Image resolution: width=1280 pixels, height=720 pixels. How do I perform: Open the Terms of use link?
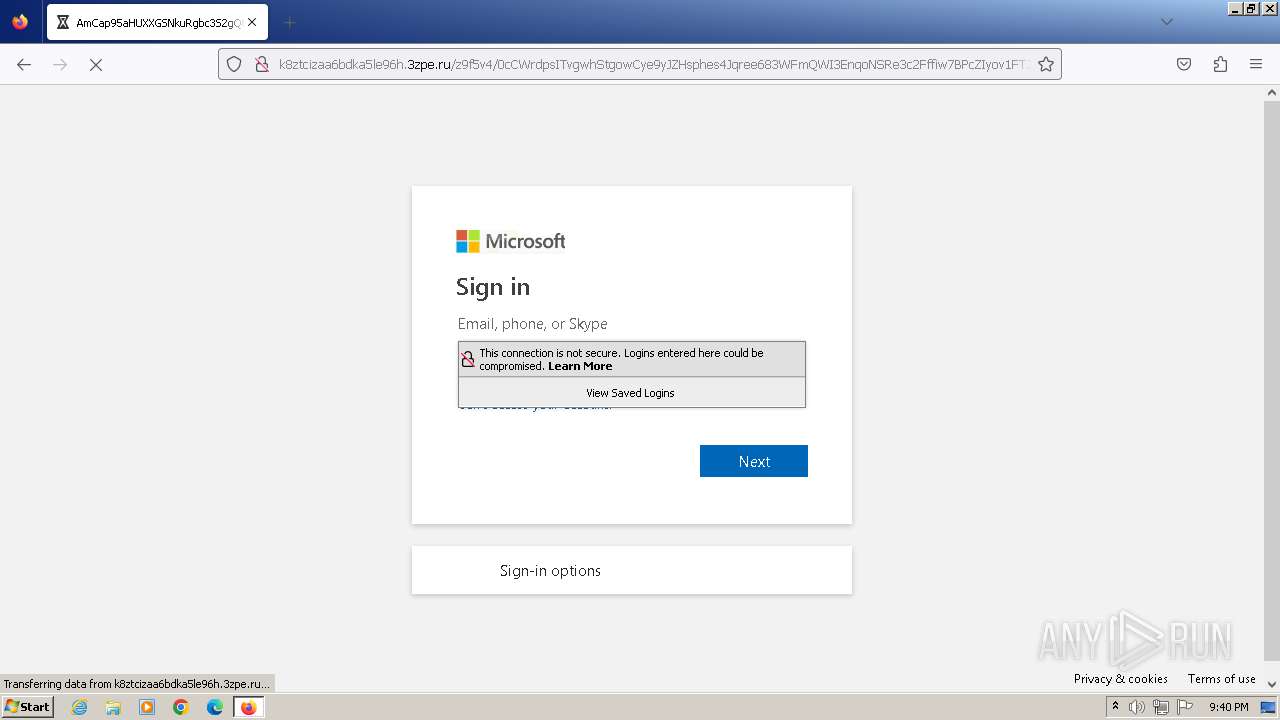[1222, 678]
